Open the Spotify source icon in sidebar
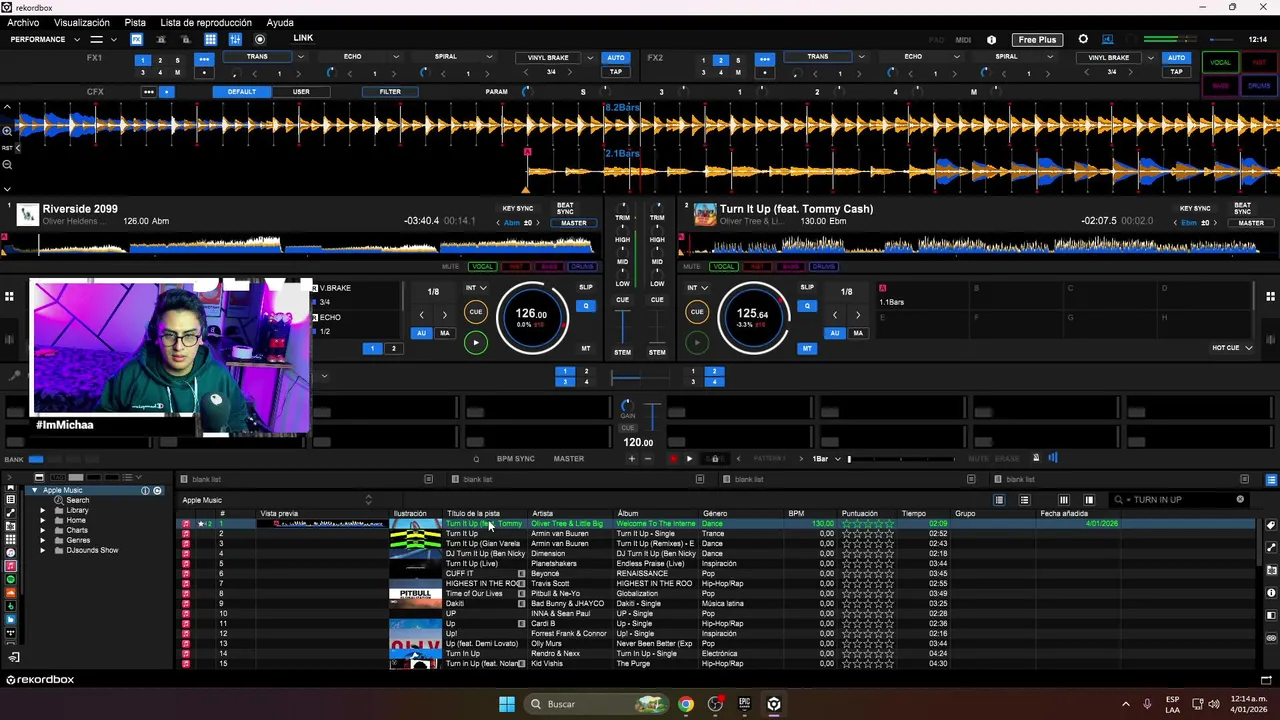1280x720 pixels. [x=11, y=580]
